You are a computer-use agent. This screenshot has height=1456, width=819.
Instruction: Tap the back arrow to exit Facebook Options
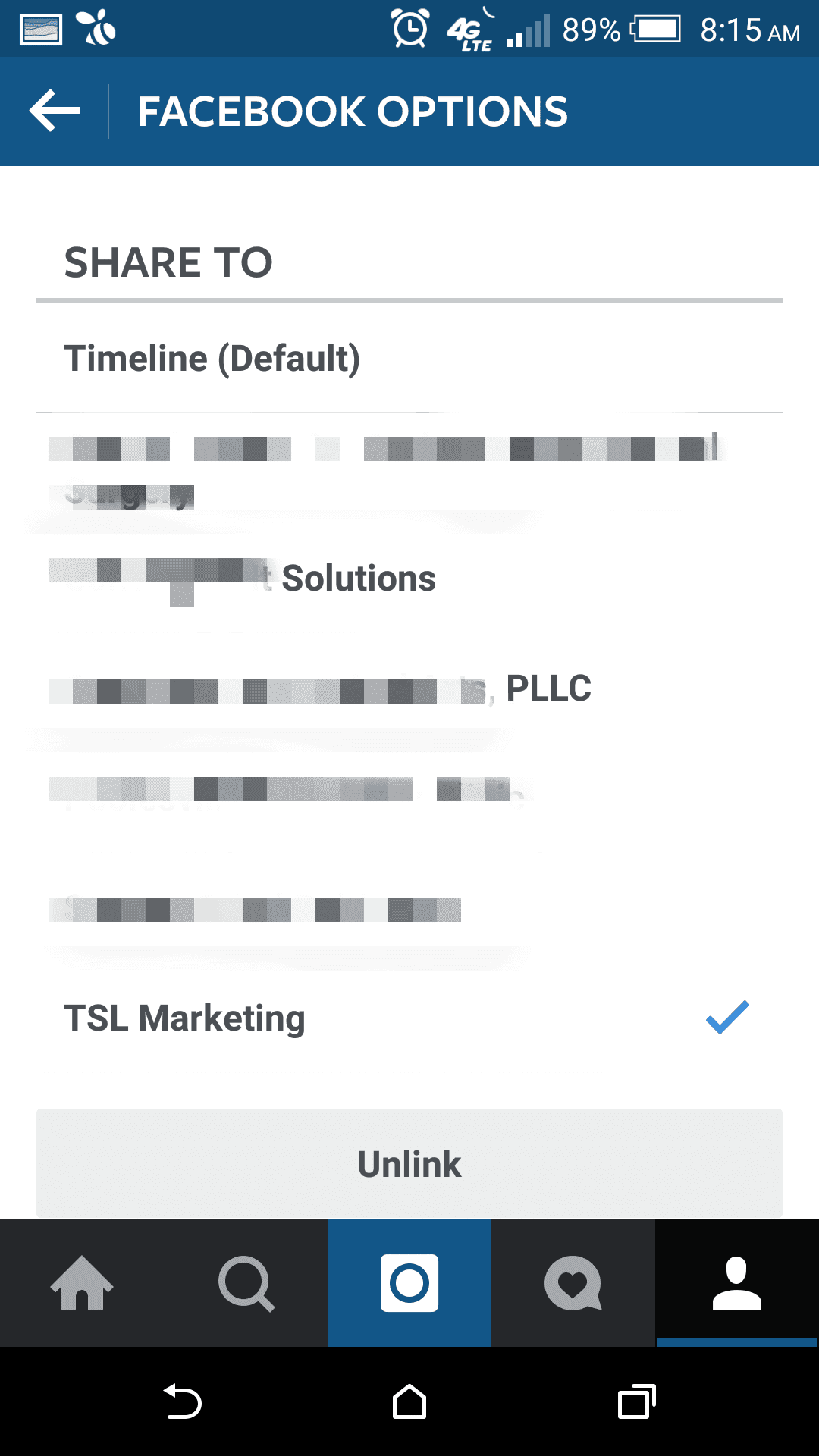tap(53, 111)
